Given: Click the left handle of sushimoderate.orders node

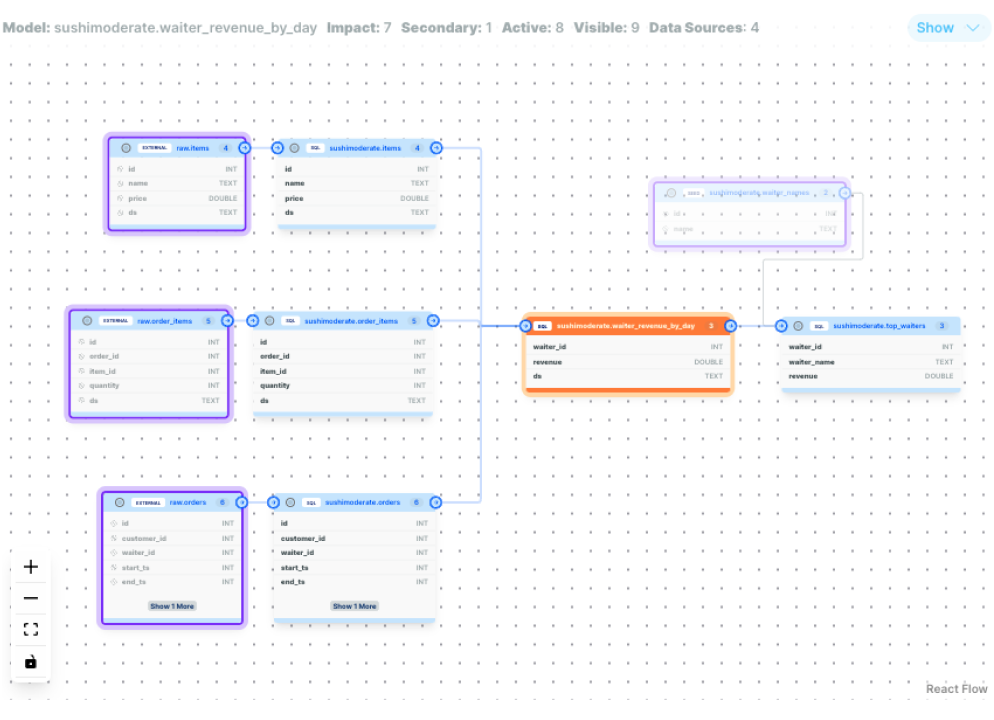Looking at the screenshot, I should click(x=273, y=502).
